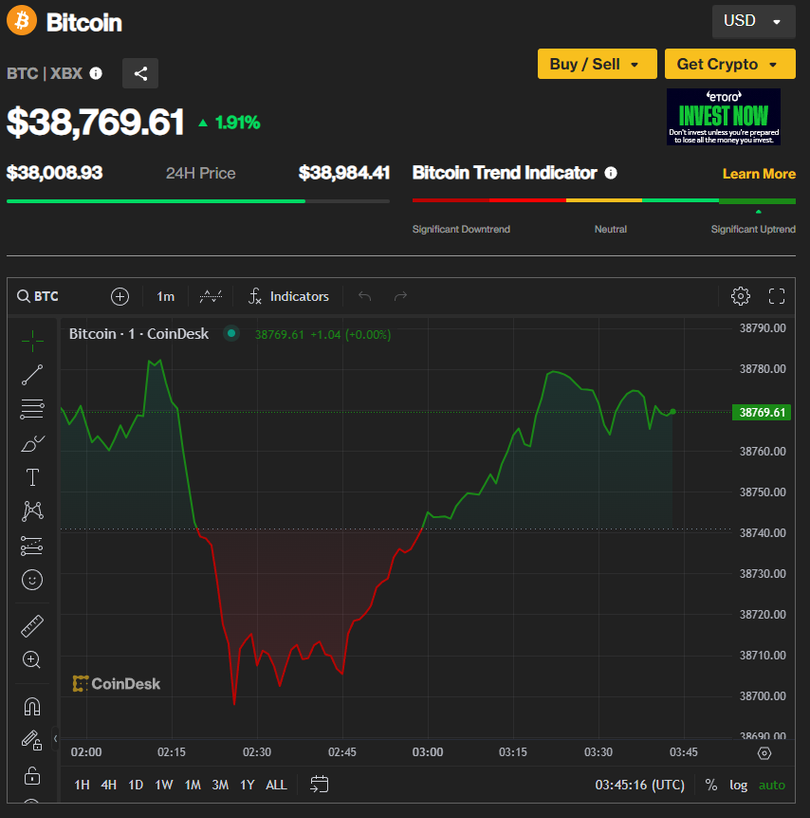This screenshot has width=810, height=818.
Task: Expand the Buy / Sell dropdown
Action: [x=597, y=64]
